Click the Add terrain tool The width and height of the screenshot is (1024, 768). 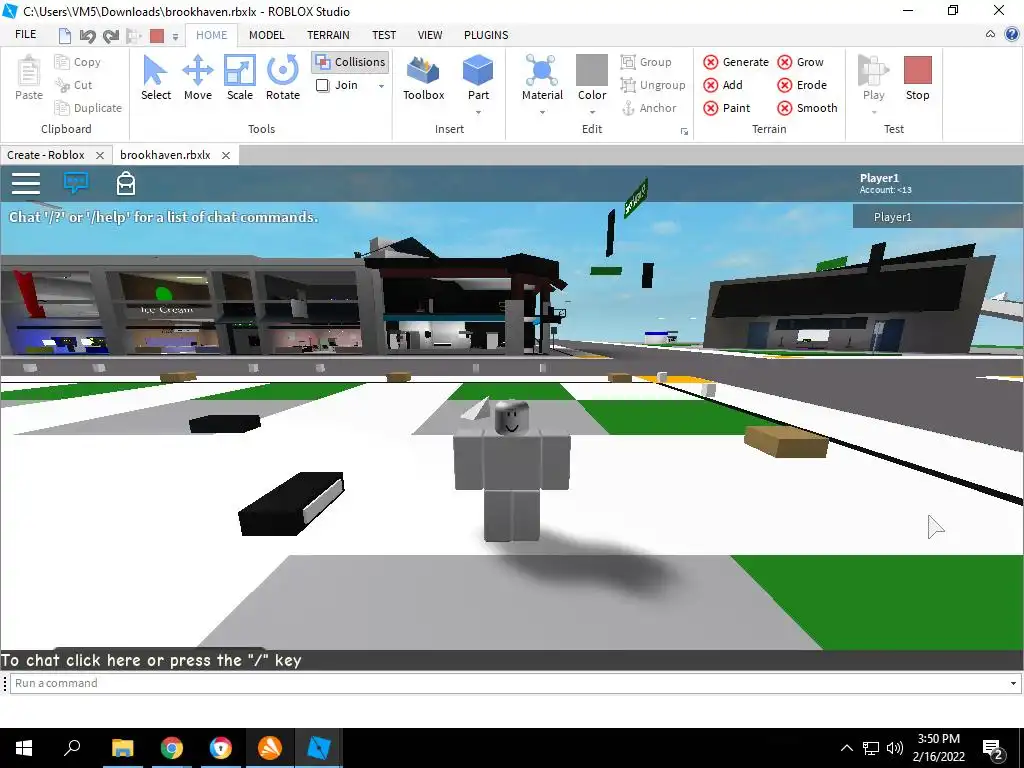click(x=723, y=85)
